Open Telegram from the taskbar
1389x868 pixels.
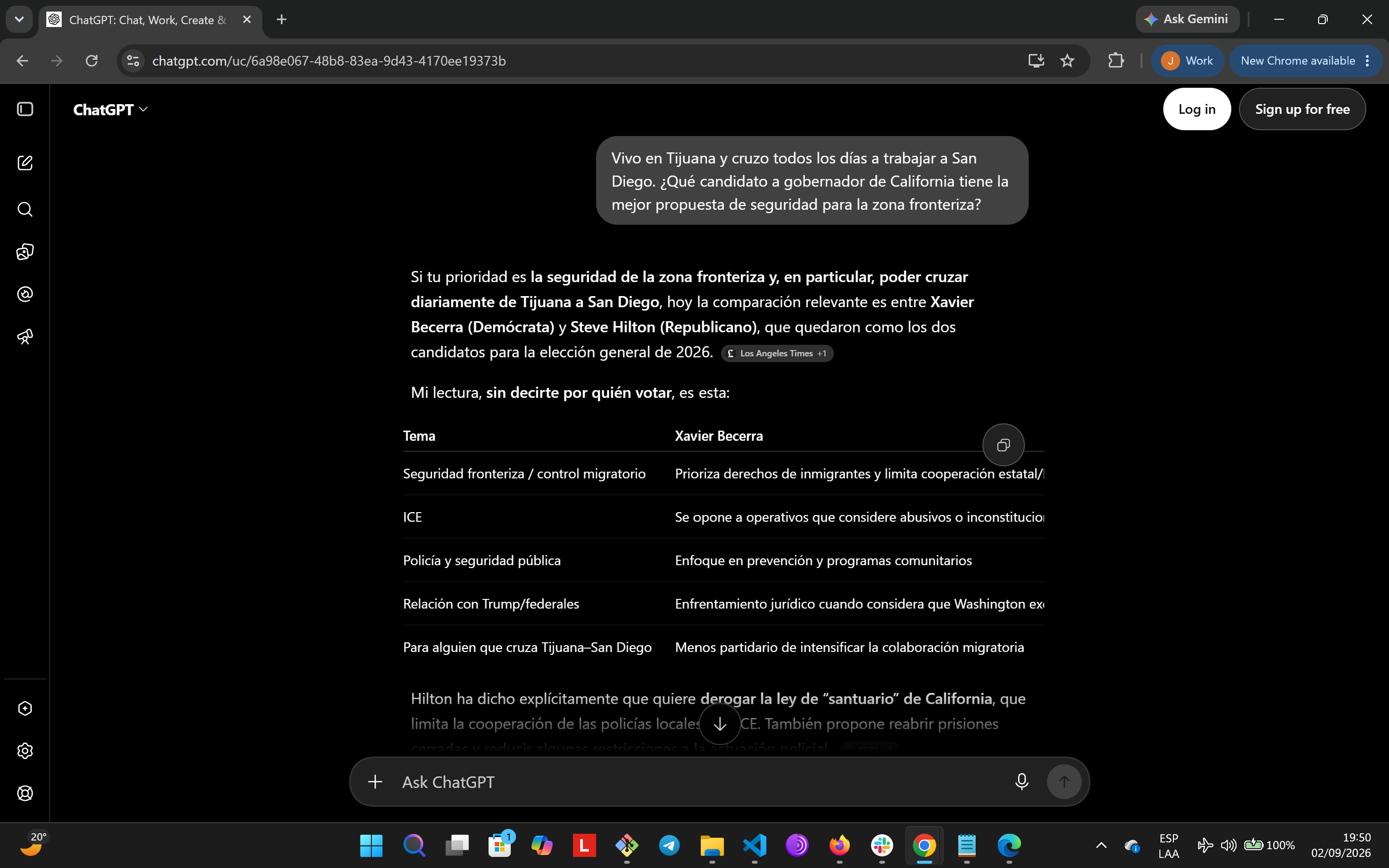[669, 845]
